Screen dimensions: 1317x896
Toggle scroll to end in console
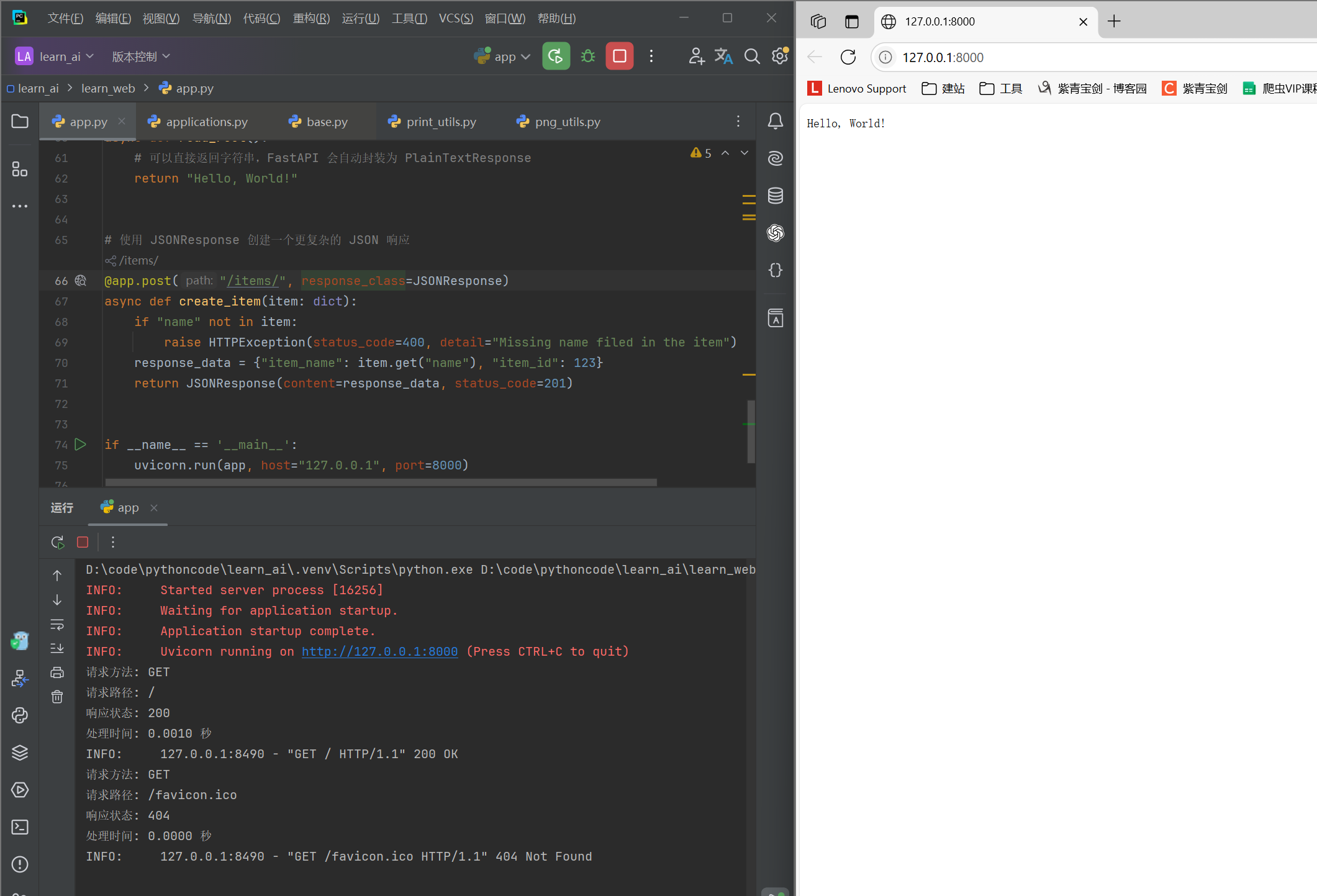[57, 648]
